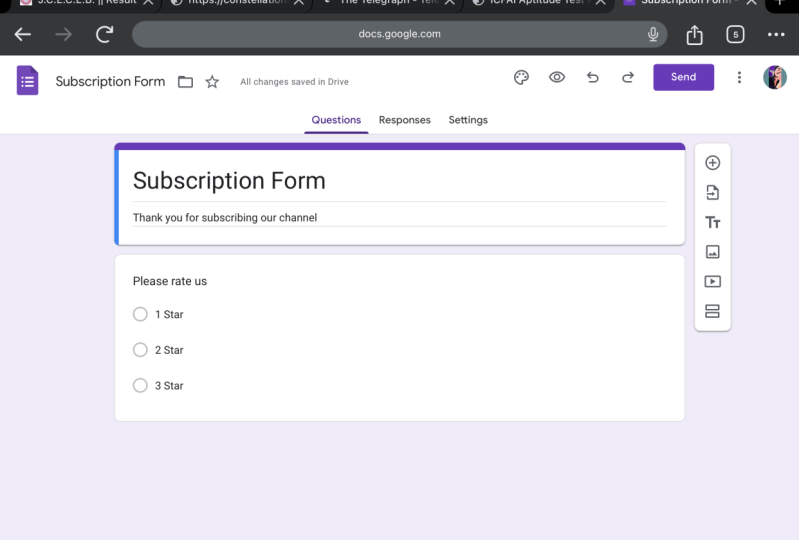Rename the document title in header
799x540 pixels.
110,82
